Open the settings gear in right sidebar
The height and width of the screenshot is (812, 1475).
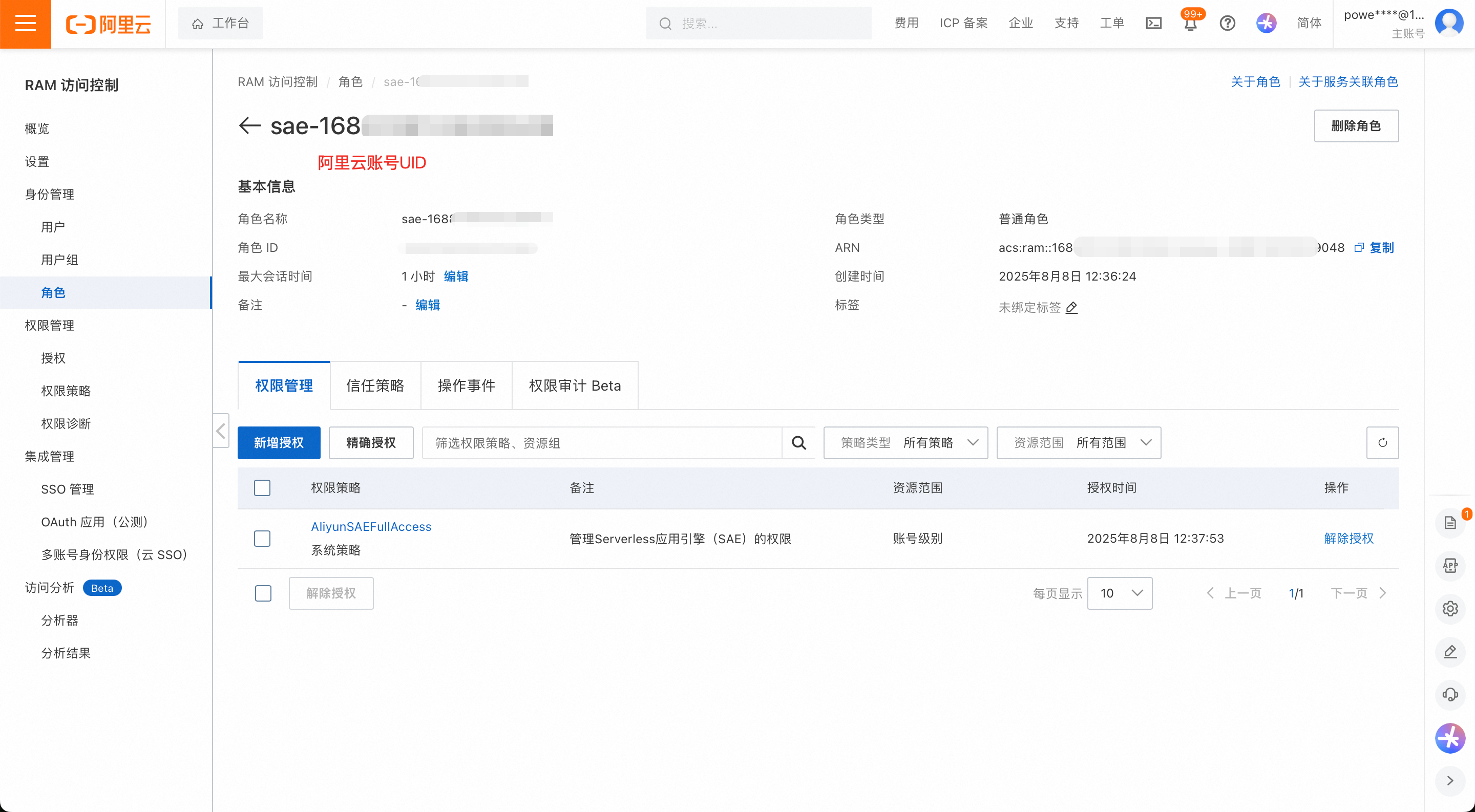[x=1450, y=608]
